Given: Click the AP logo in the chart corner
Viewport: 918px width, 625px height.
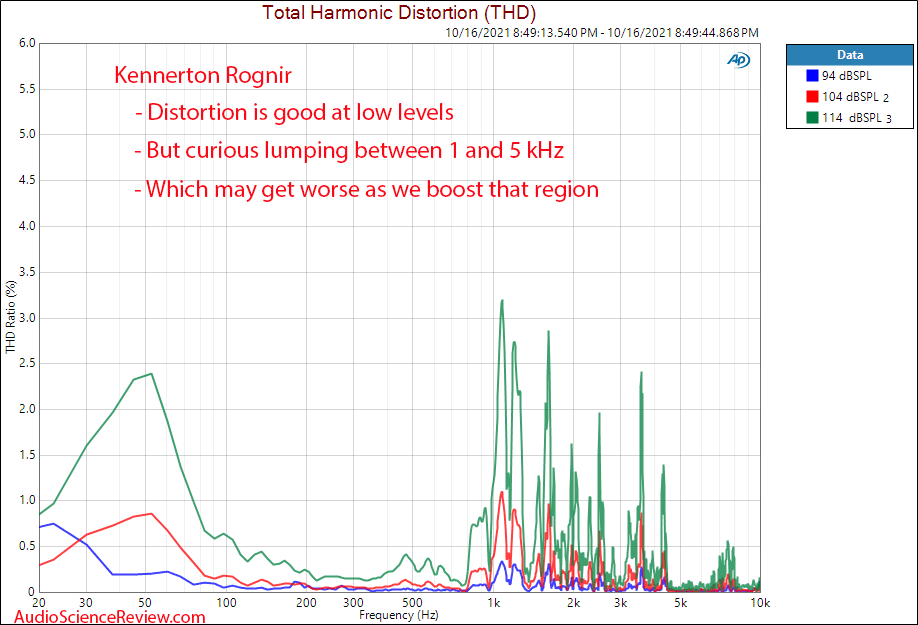Looking at the screenshot, I should (738, 60).
